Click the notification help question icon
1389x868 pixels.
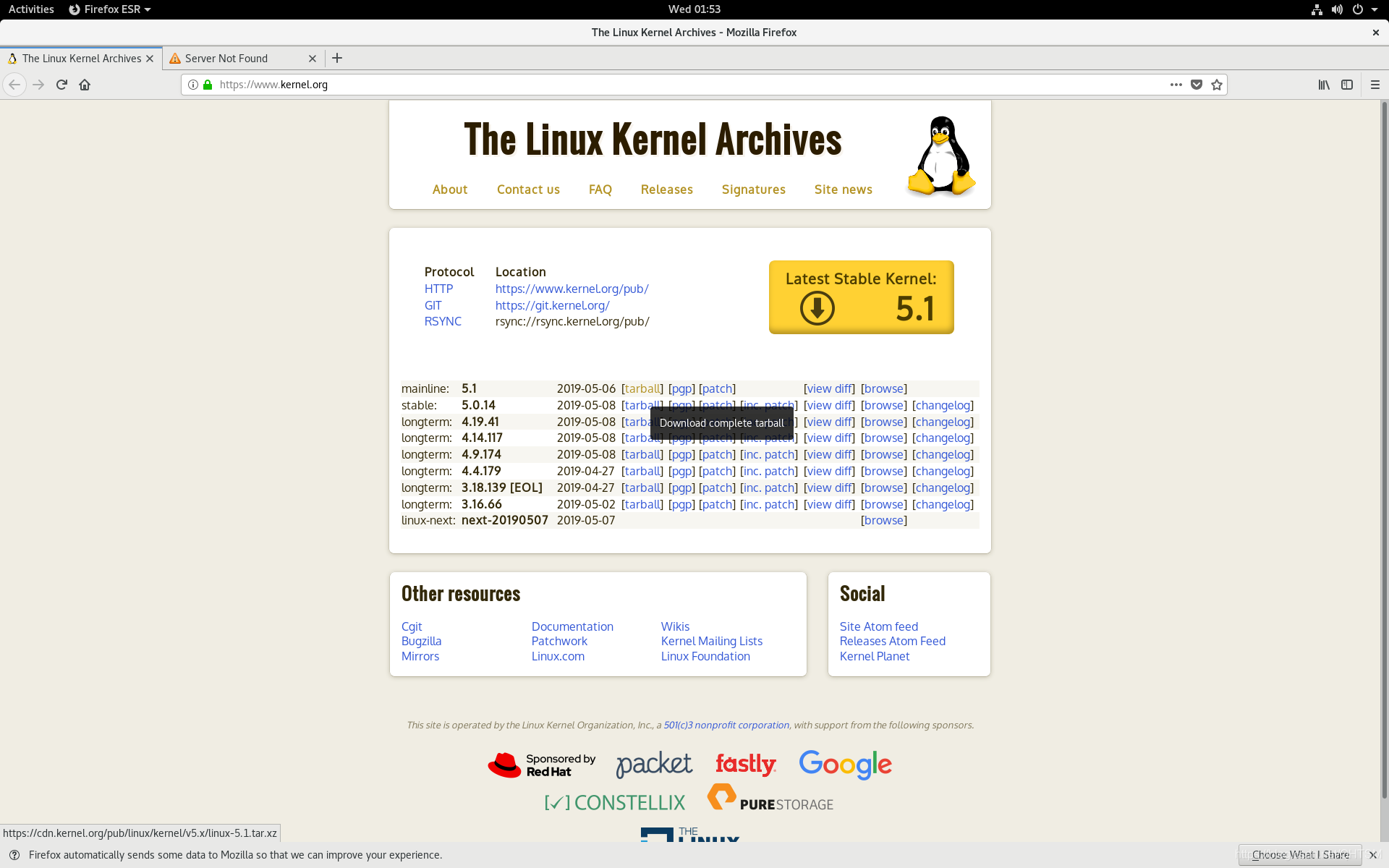tap(14, 855)
